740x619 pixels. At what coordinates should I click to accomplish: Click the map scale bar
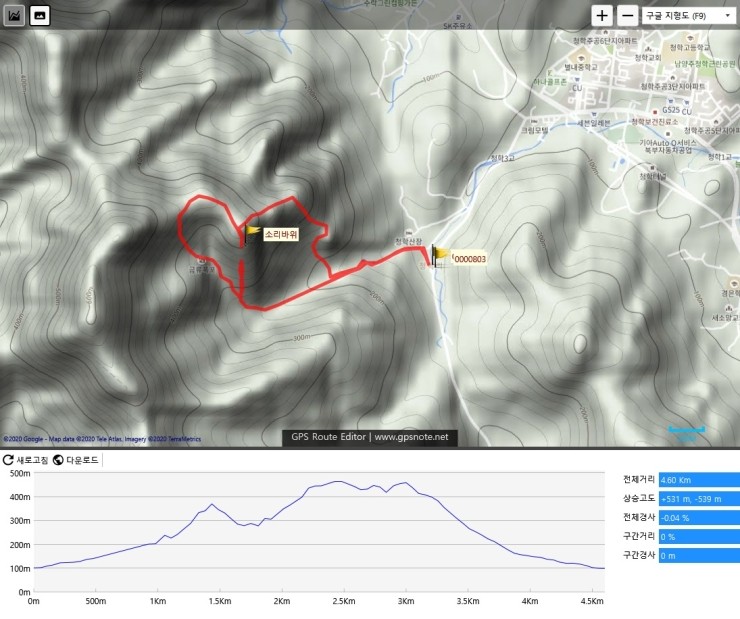686,430
